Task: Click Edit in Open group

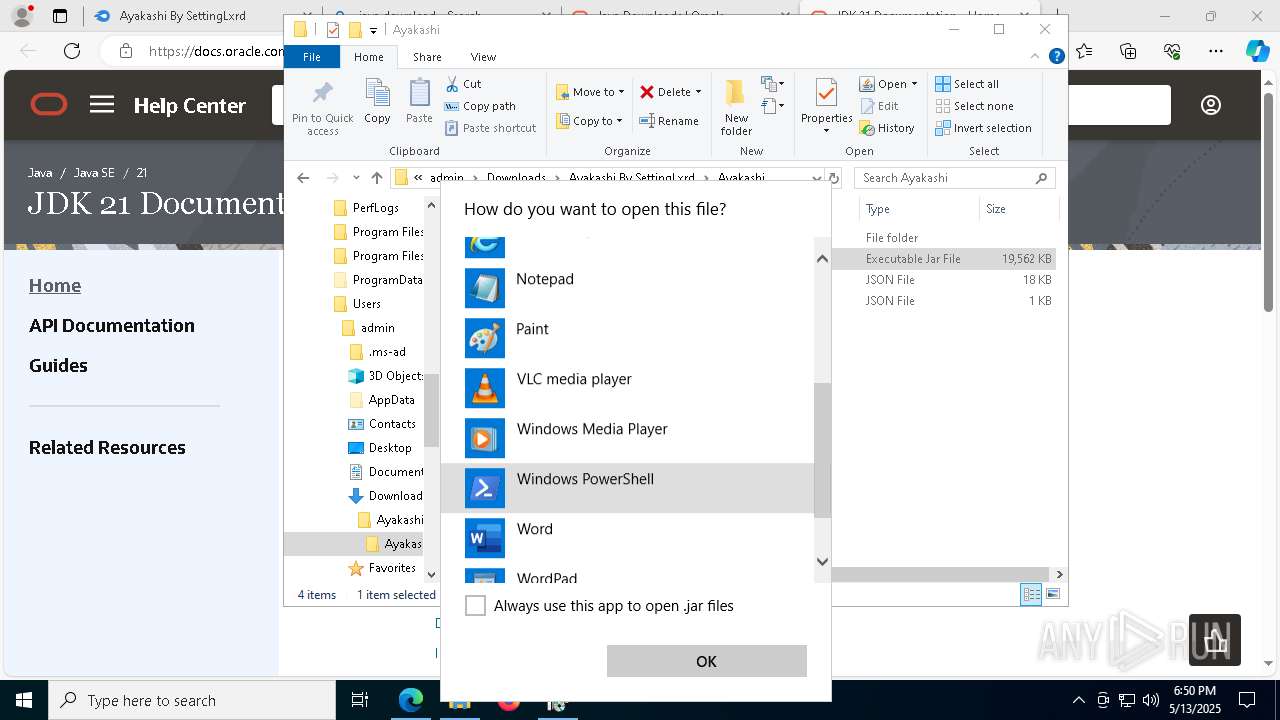Action: click(879, 106)
